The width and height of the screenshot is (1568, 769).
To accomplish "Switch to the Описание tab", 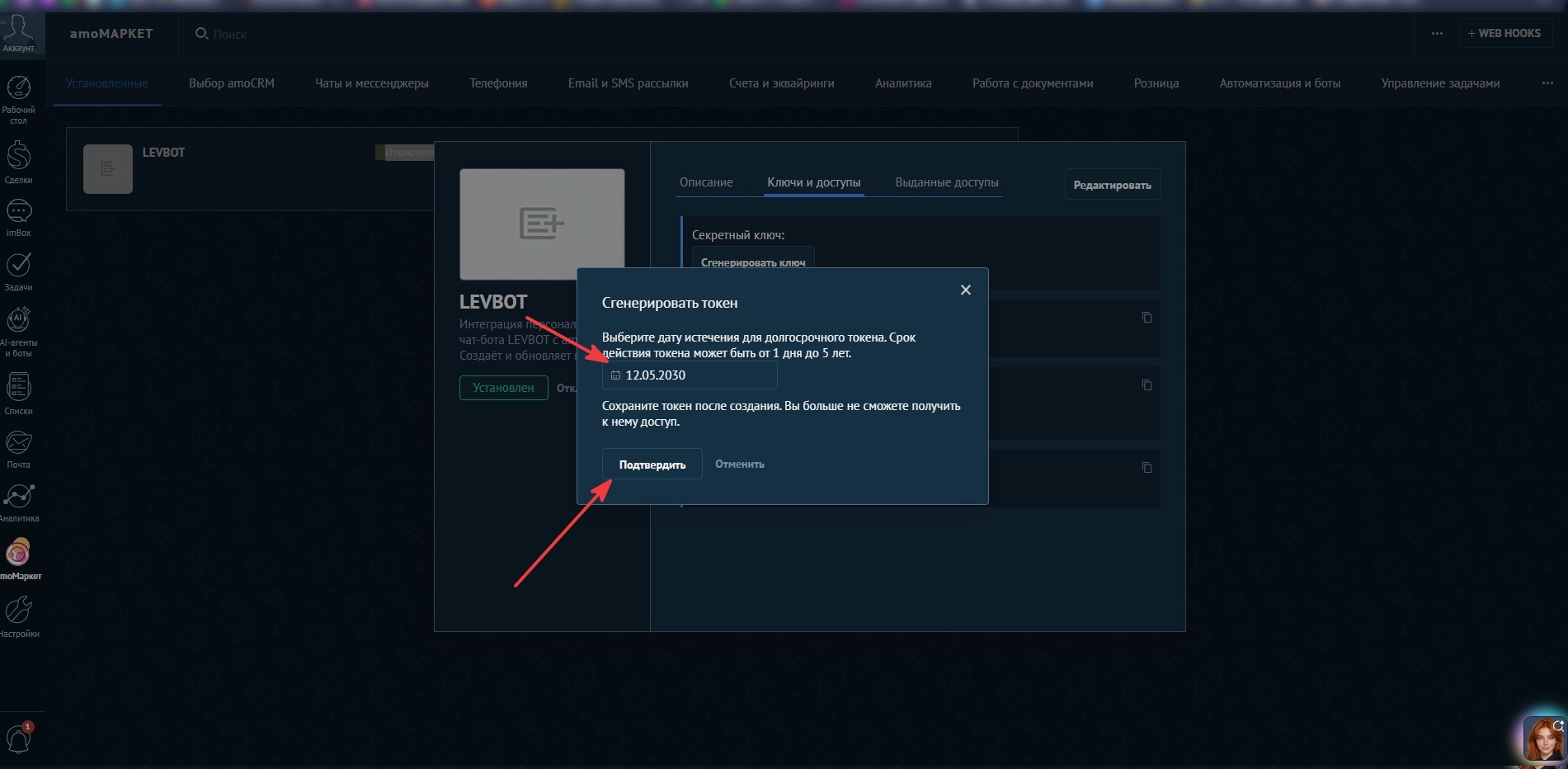I will pos(706,182).
